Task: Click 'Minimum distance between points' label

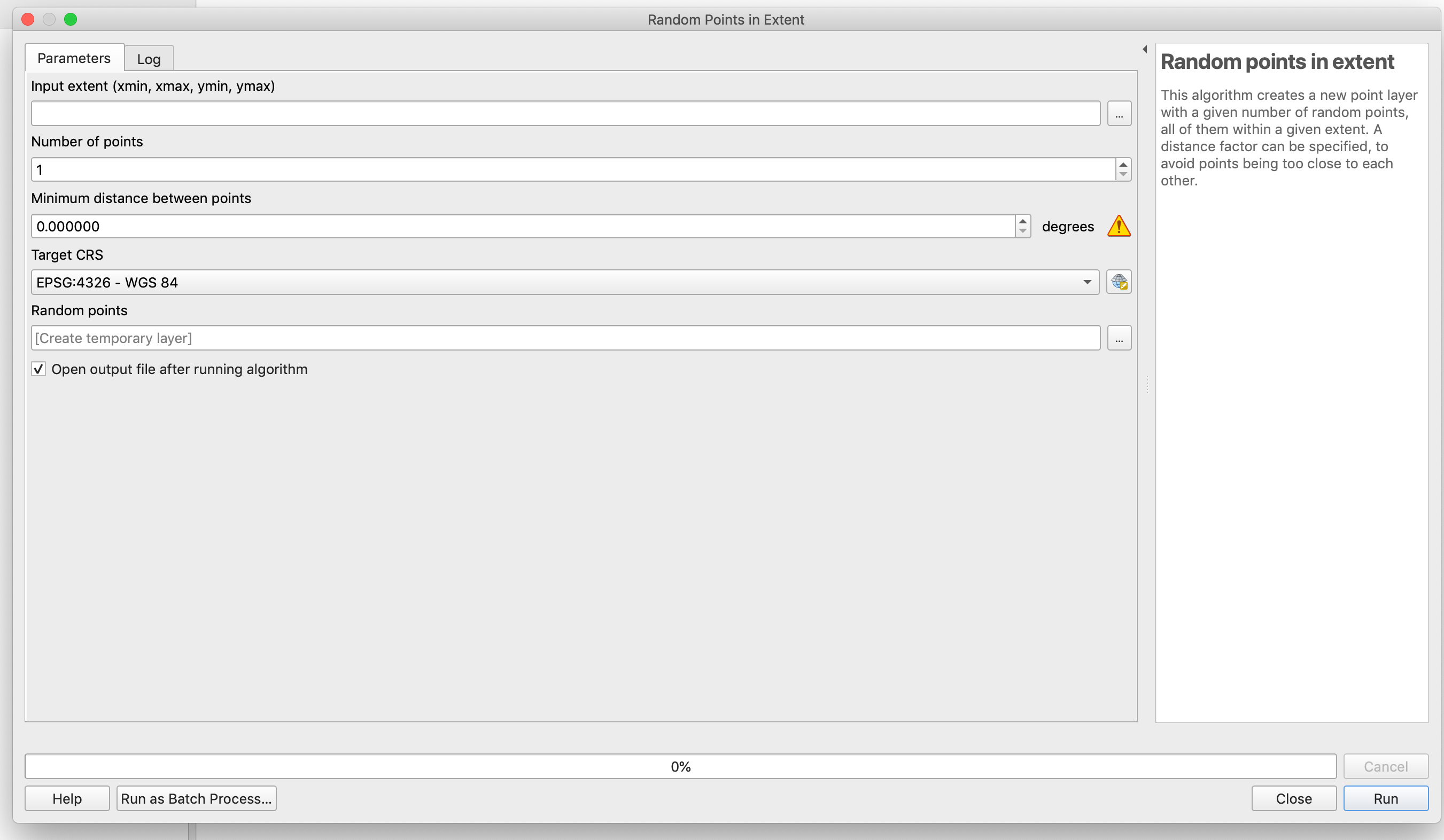Action: [141, 198]
